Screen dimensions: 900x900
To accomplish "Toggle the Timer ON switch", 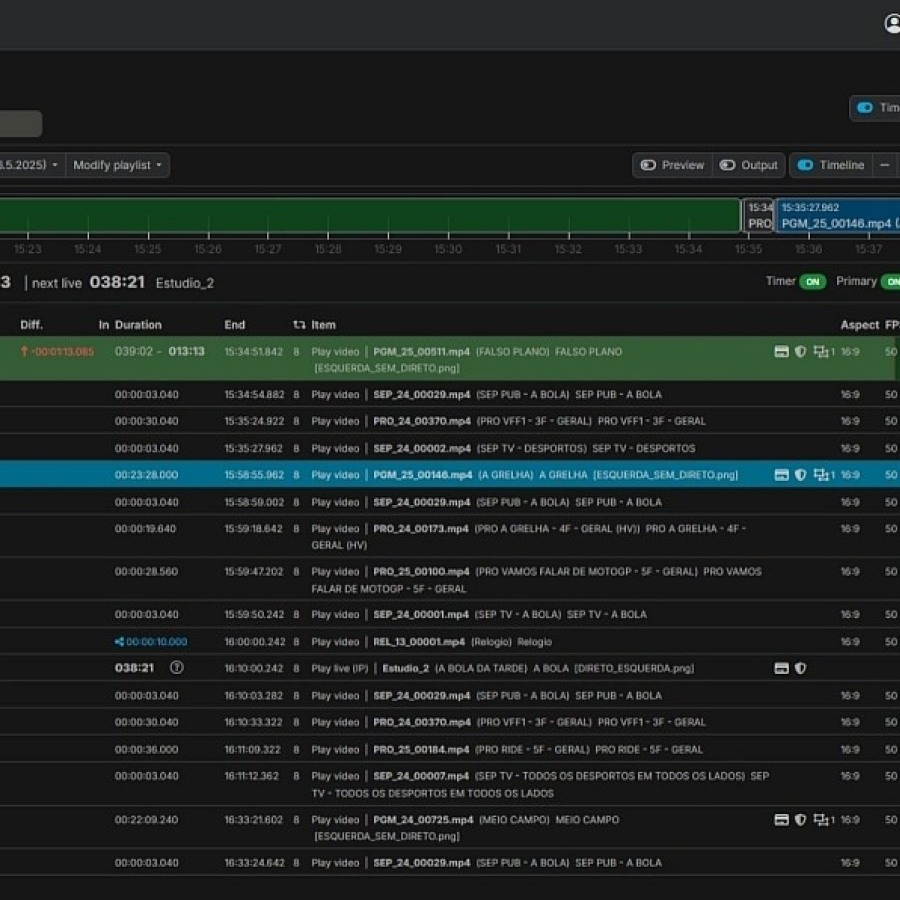I will pos(812,281).
